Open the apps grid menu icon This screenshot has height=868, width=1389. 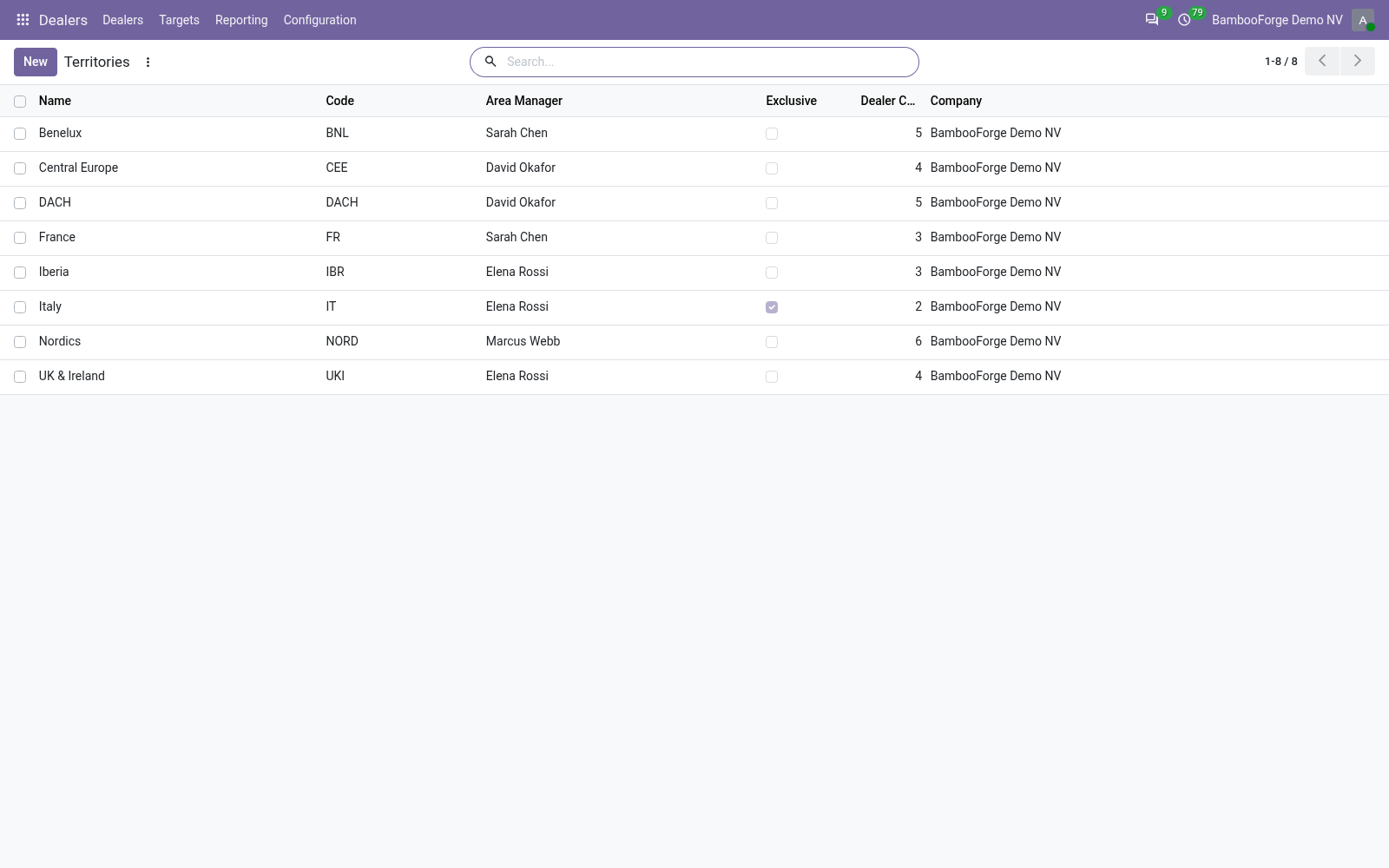point(23,20)
